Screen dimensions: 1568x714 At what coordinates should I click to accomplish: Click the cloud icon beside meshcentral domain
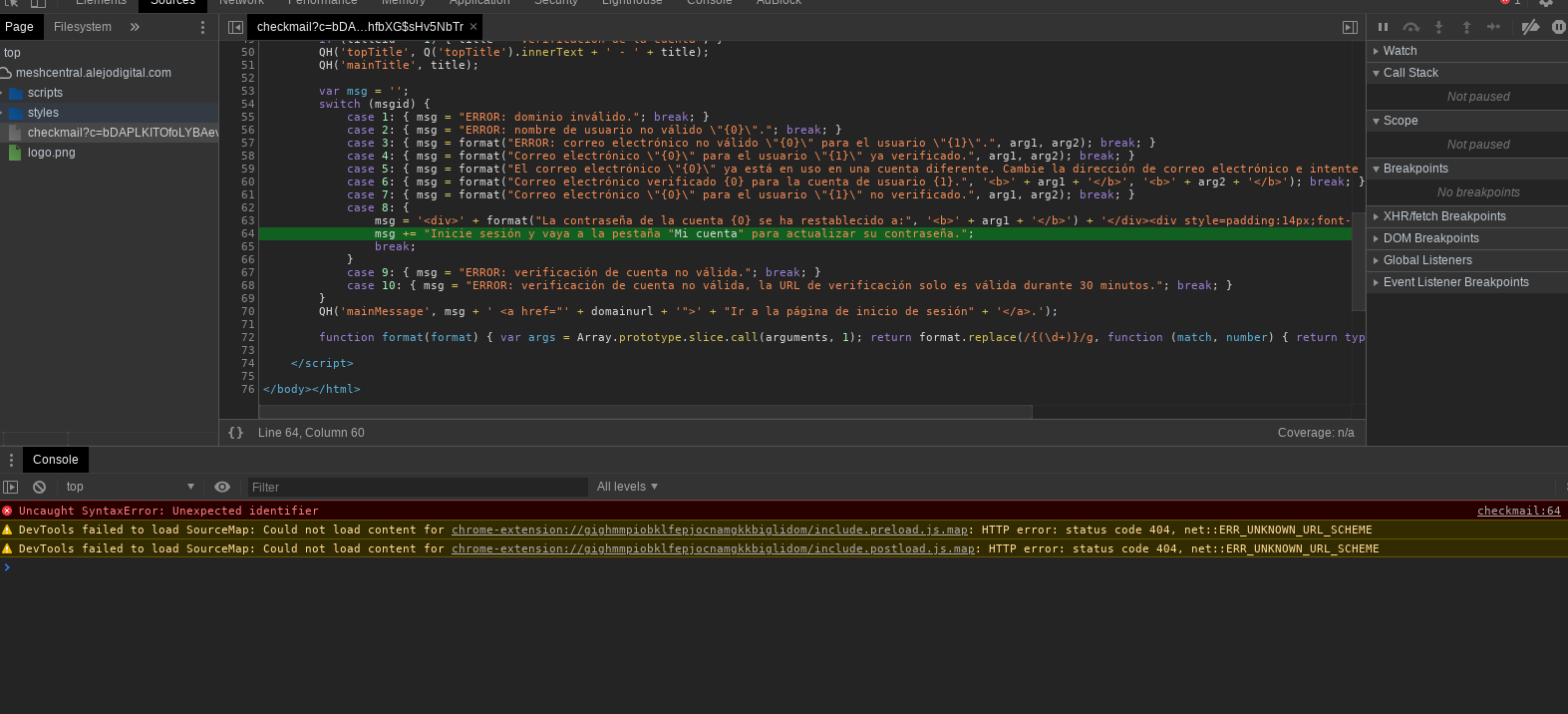[x=6, y=73]
